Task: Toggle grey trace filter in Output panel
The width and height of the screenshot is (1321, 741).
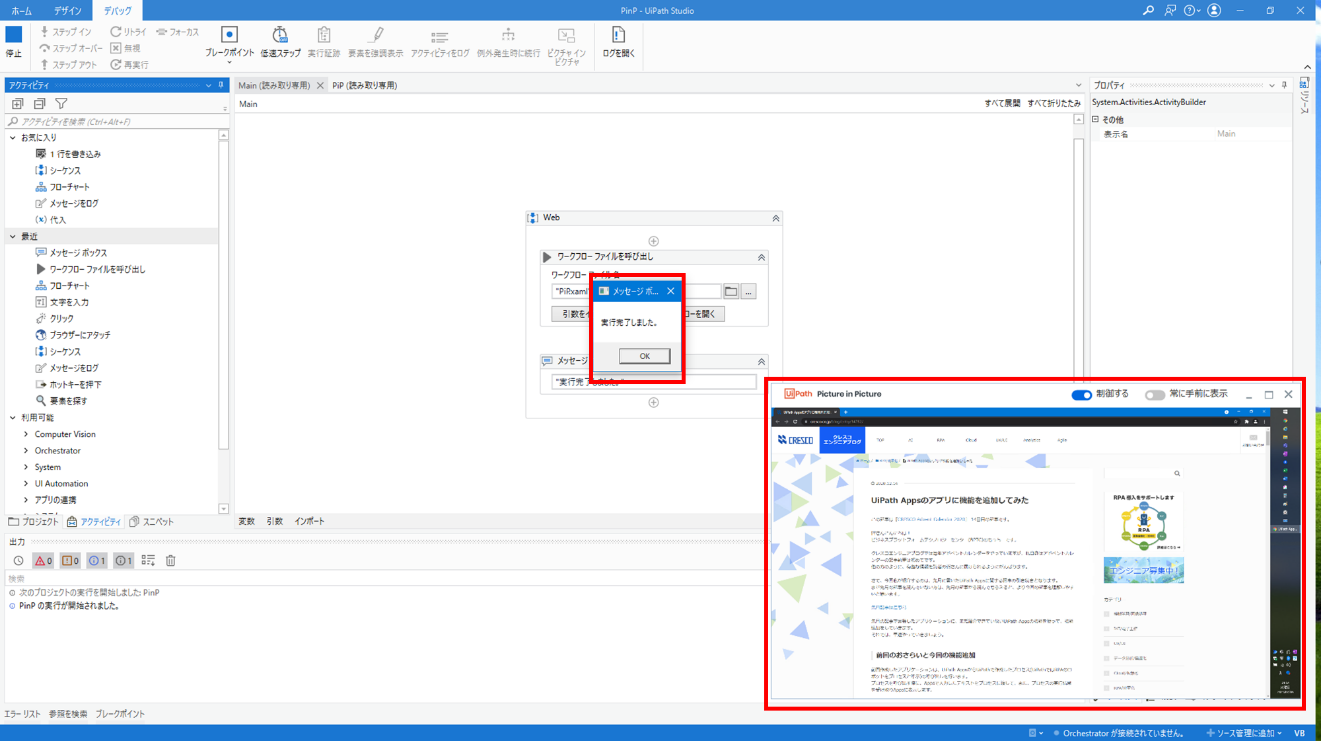Action: [123, 561]
